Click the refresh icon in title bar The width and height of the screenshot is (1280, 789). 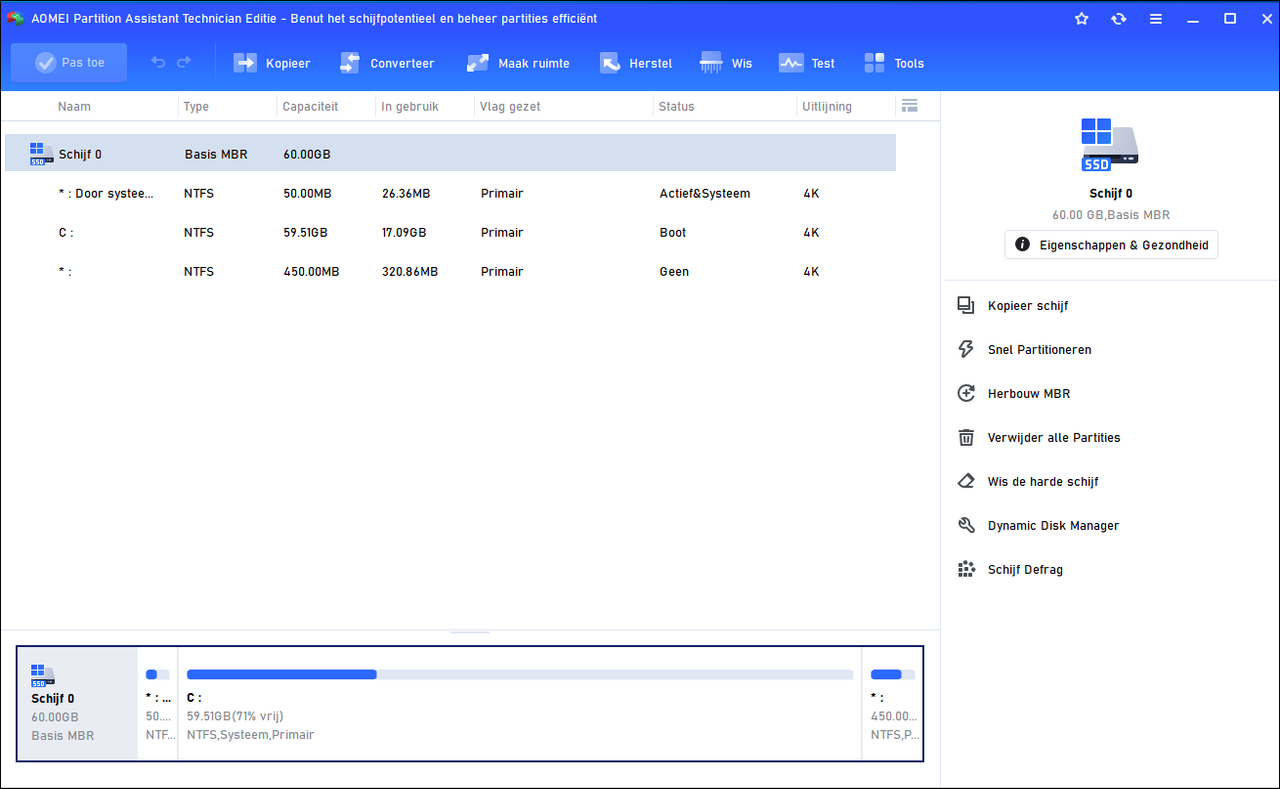1118,18
